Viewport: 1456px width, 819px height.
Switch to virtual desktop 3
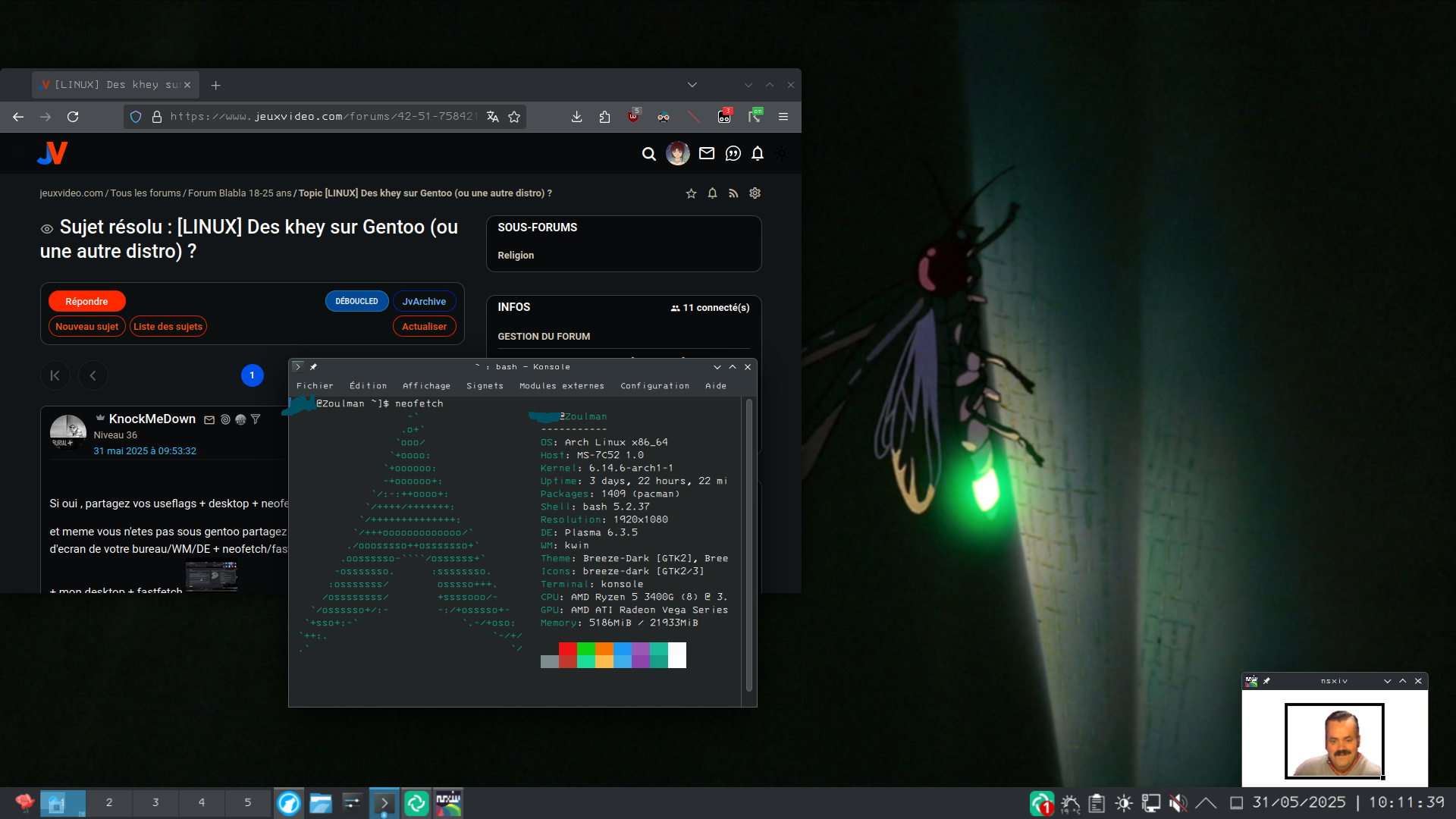click(x=155, y=802)
